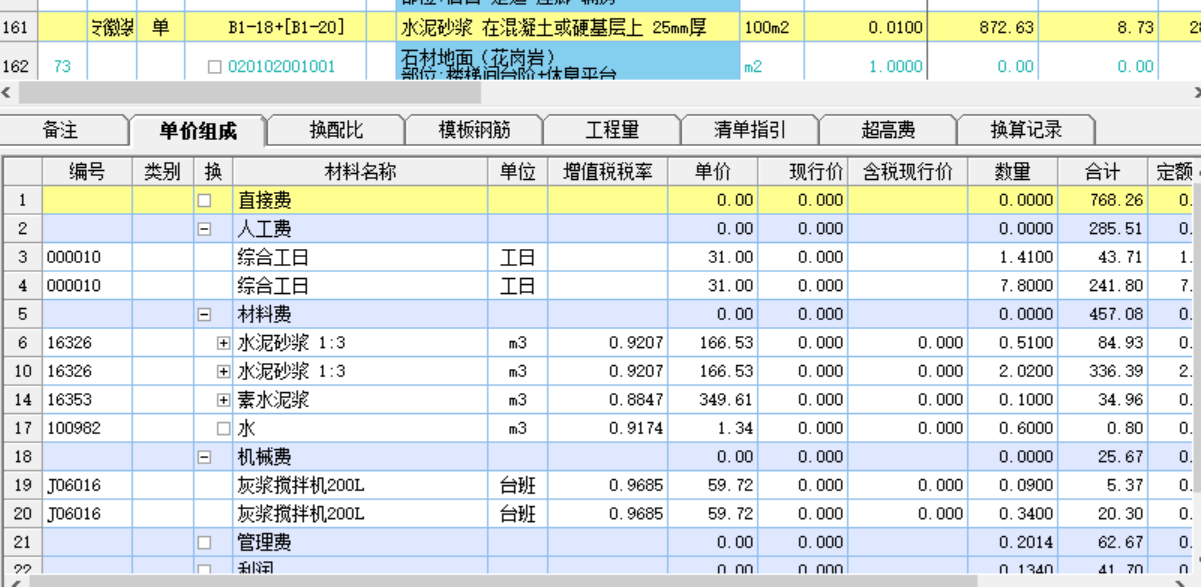Switch to the 换配比 tab
The height and width of the screenshot is (587, 1201).
pyautogui.click(x=336, y=130)
